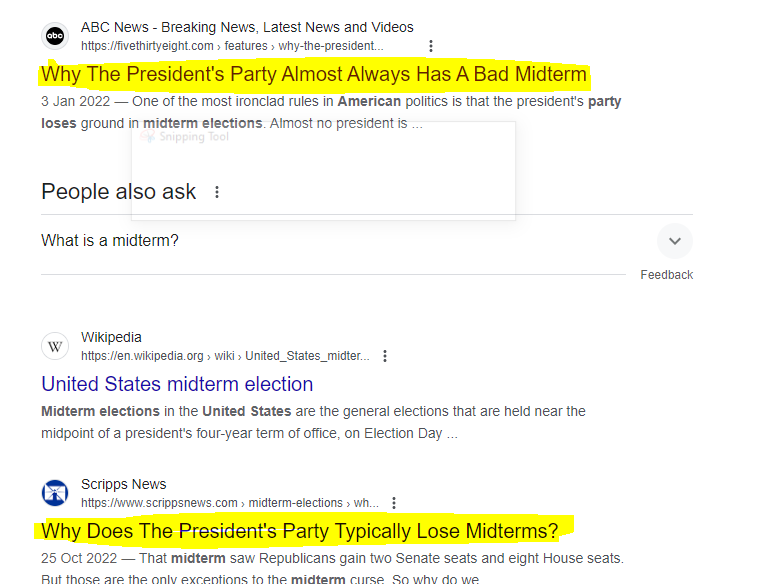
Task: Click the Wikipedia favicon icon
Action: (x=55, y=346)
